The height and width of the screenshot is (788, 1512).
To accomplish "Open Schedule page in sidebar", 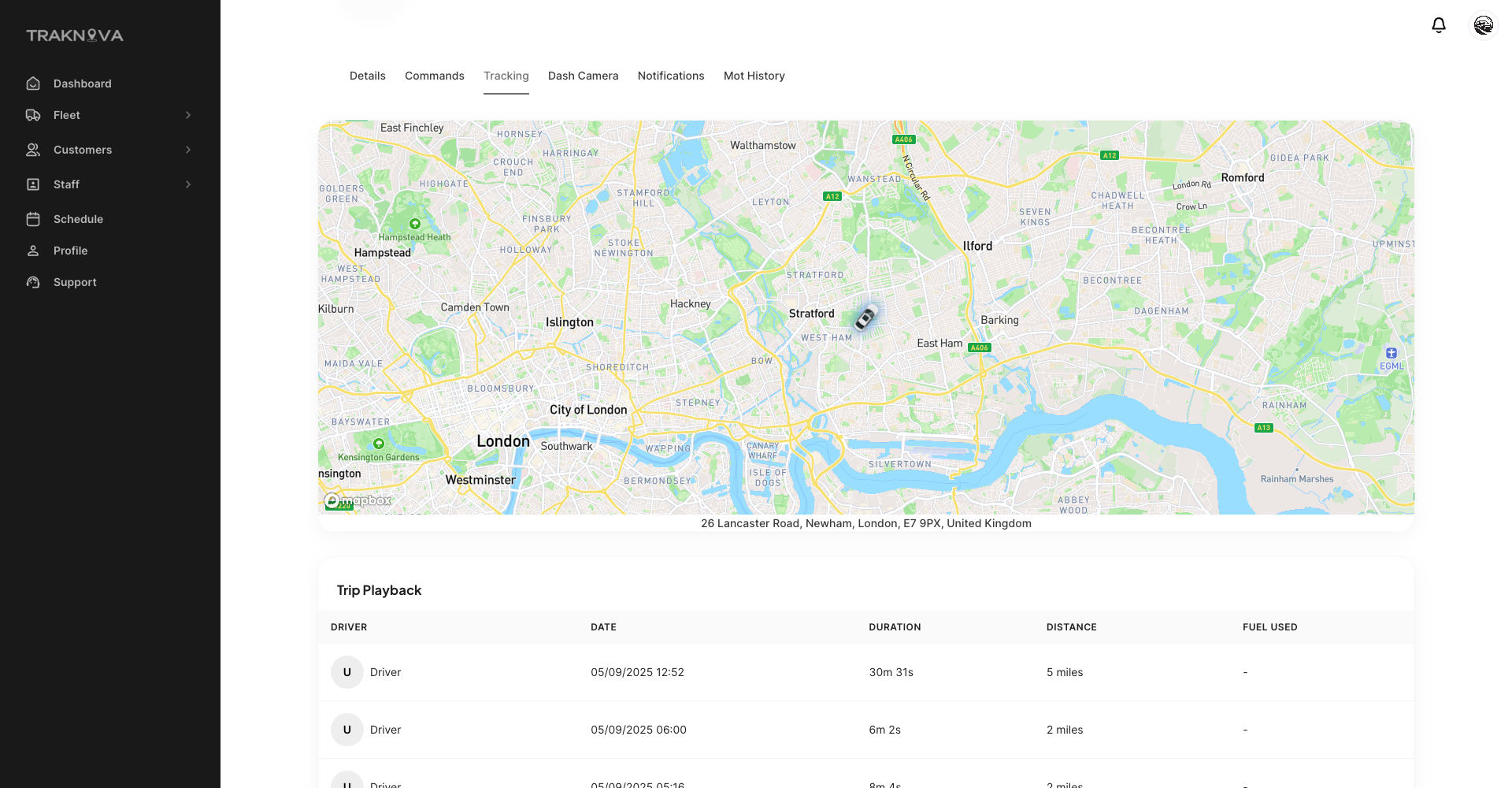I will click(78, 219).
